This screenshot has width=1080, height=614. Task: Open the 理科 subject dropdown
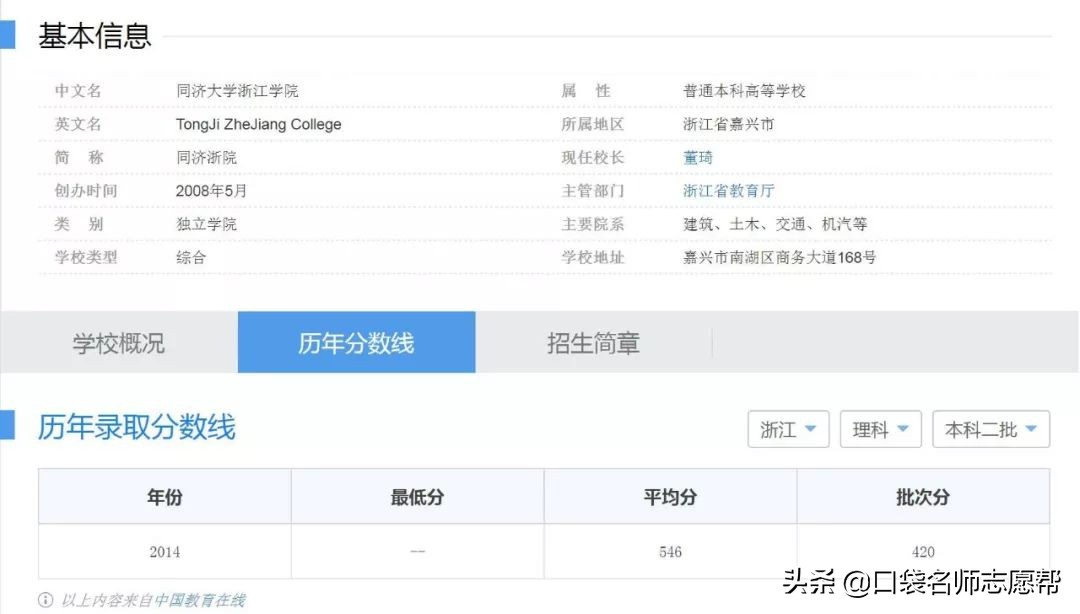880,428
